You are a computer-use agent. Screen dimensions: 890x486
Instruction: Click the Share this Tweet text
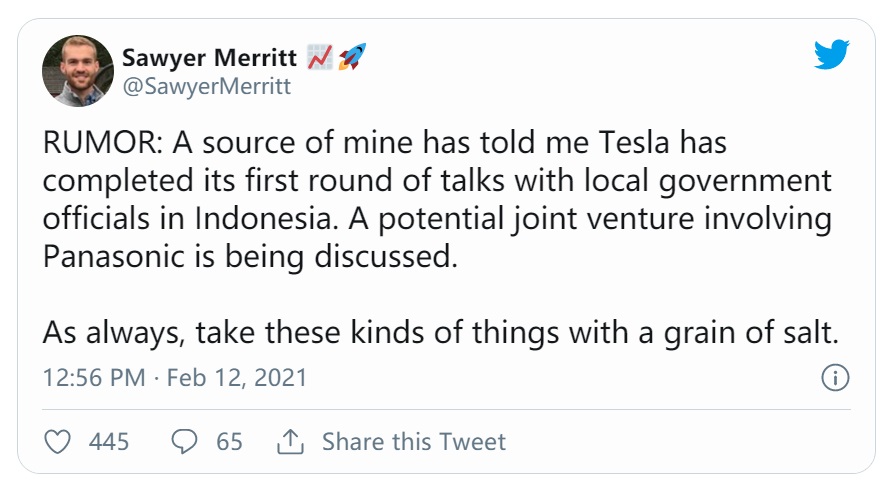coord(414,441)
